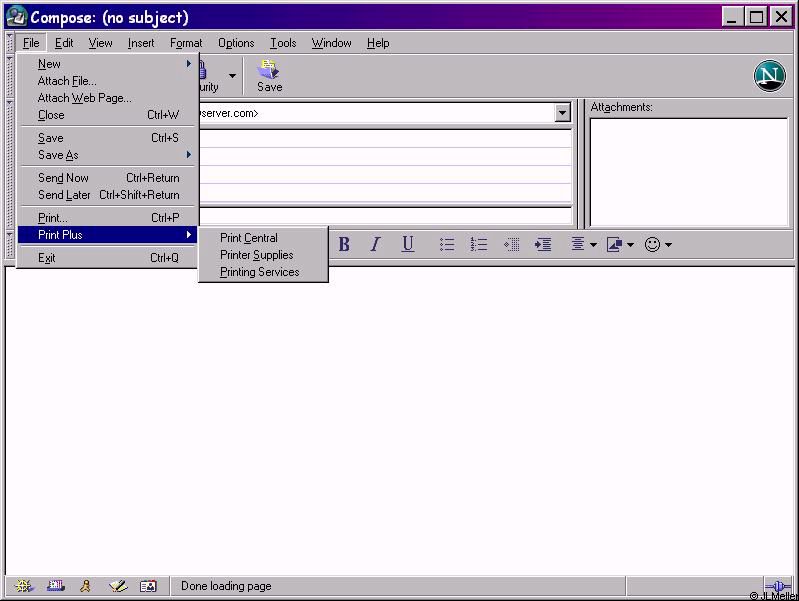Open Instant Messenger status bar icon
Viewport: 799px width, 601px height.
click(x=86, y=586)
